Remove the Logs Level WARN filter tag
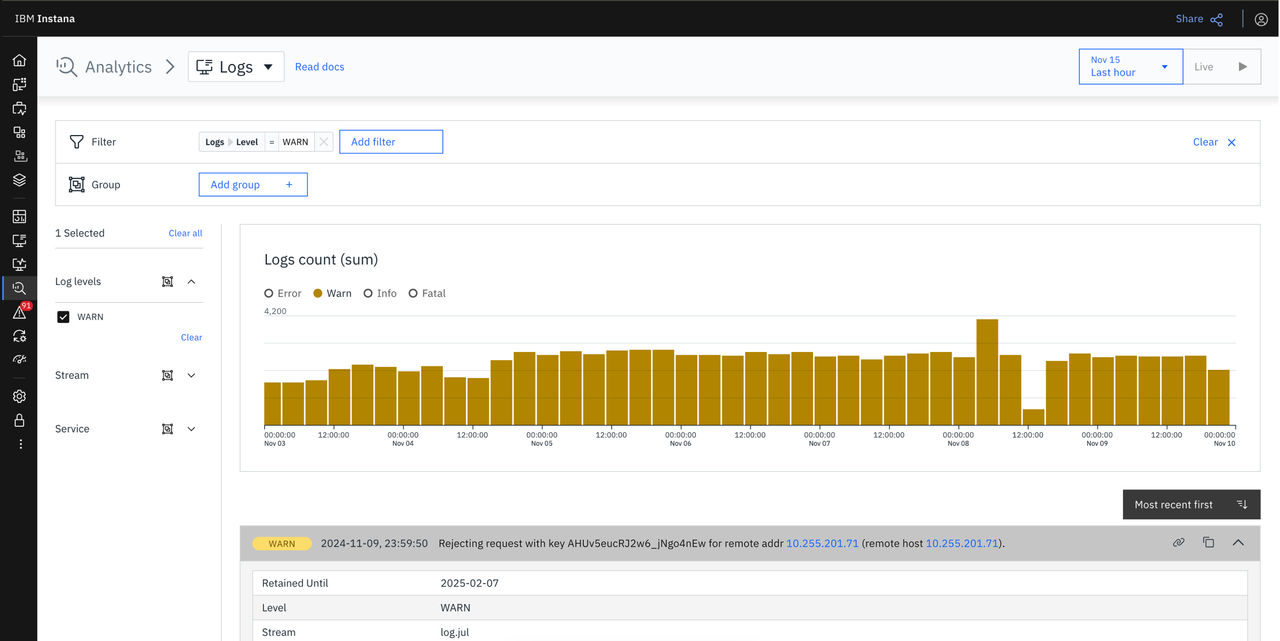The image size is (1280, 641). 323,142
